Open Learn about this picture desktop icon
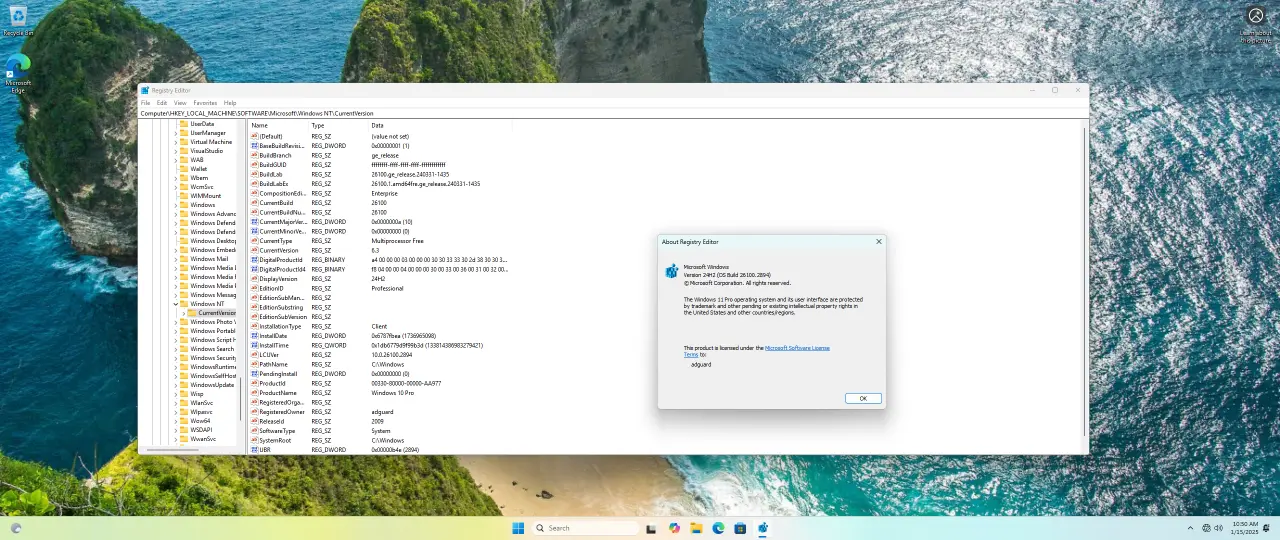 [1255, 24]
